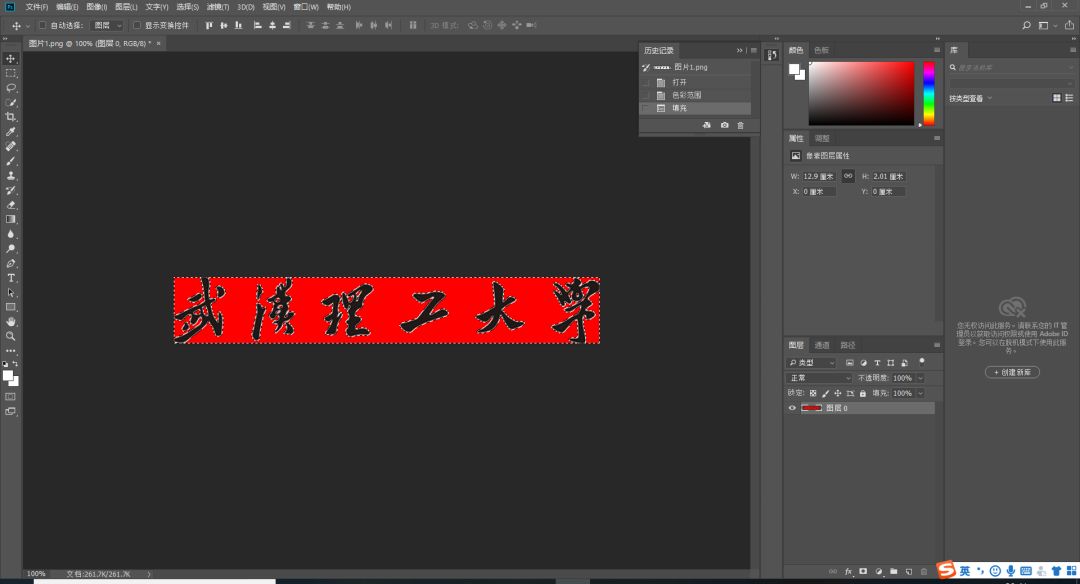Select the Zoom tool in the toolbox
The width and height of the screenshot is (1080, 584).
click(x=10, y=336)
